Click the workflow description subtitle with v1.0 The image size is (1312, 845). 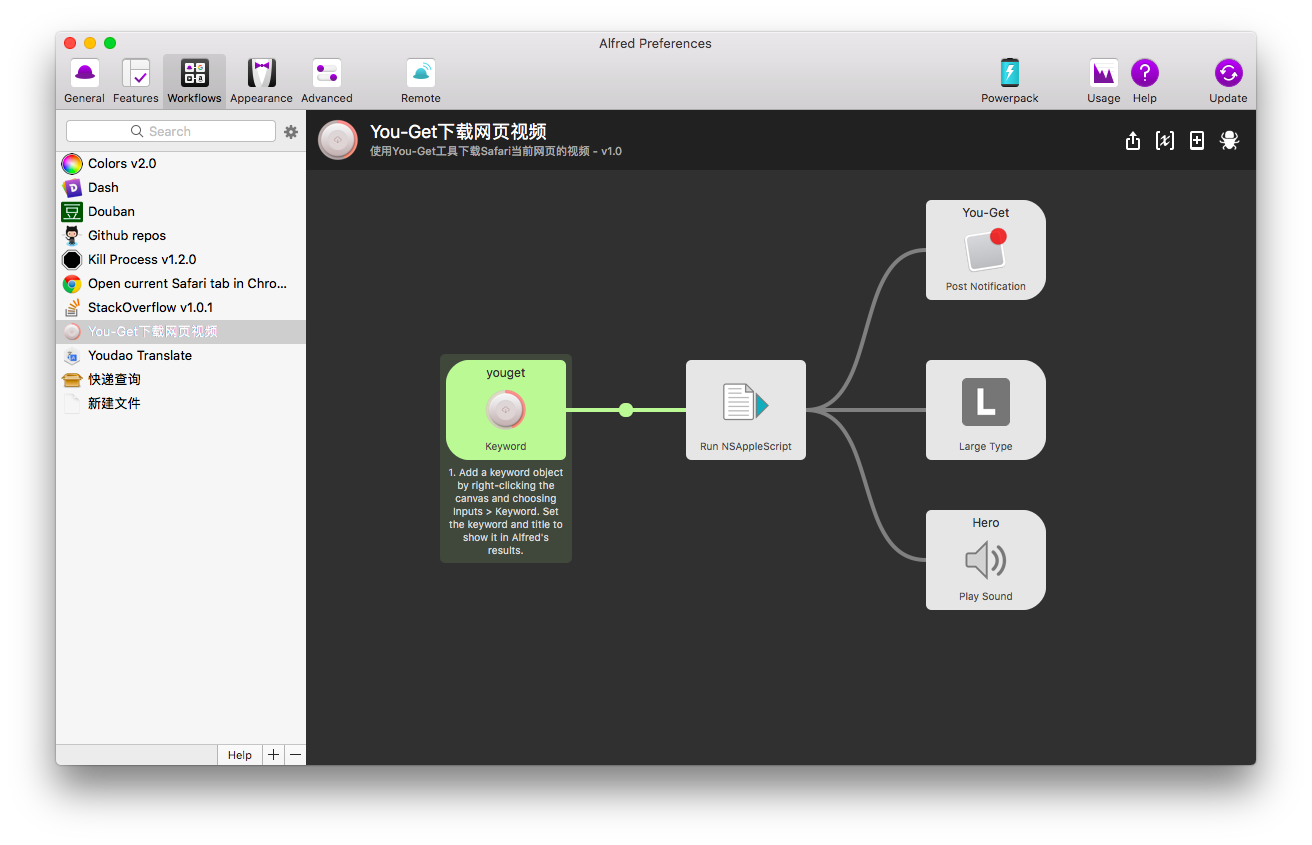[496, 152]
